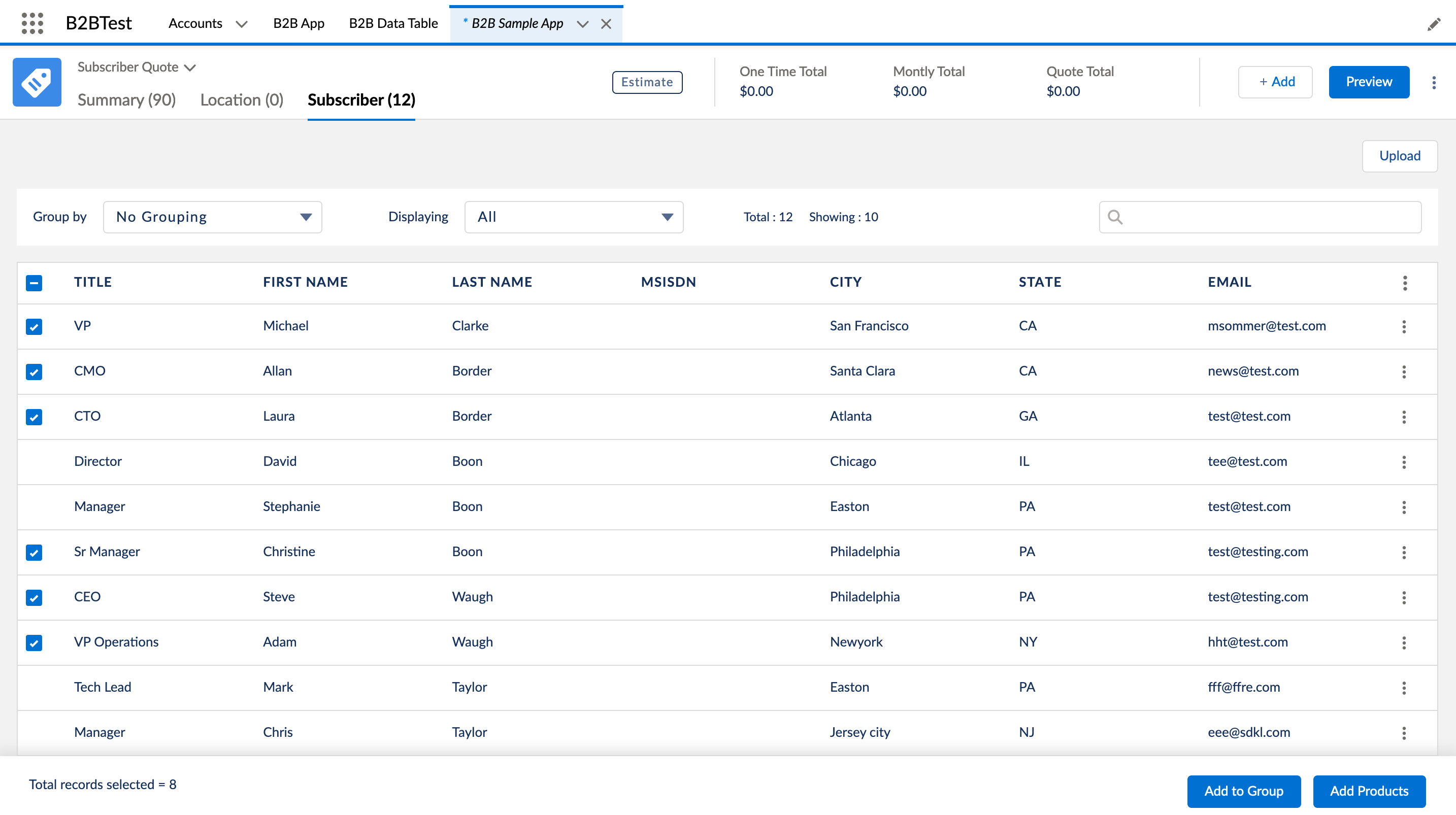Image resolution: width=1456 pixels, height=815 pixels.
Task: Uncheck the CMO Allan Border row
Action: [x=34, y=372]
